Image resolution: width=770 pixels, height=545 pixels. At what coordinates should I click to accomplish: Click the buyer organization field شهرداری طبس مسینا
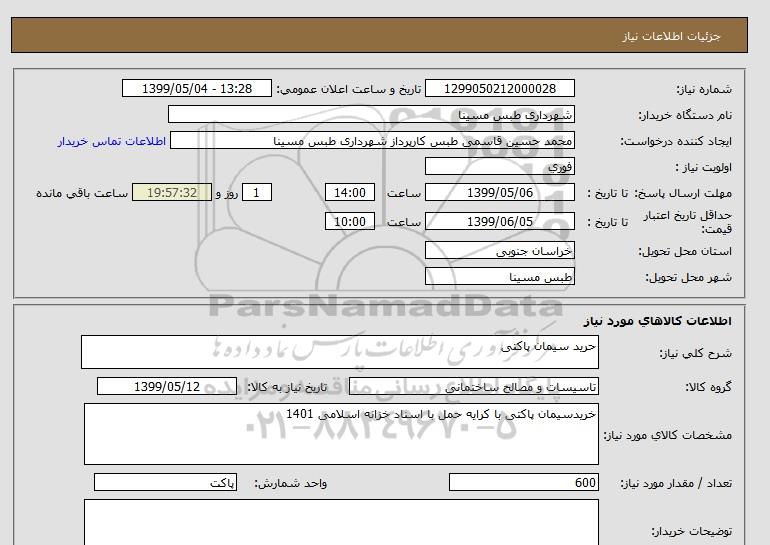pyautogui.click(x=371, y=114)
